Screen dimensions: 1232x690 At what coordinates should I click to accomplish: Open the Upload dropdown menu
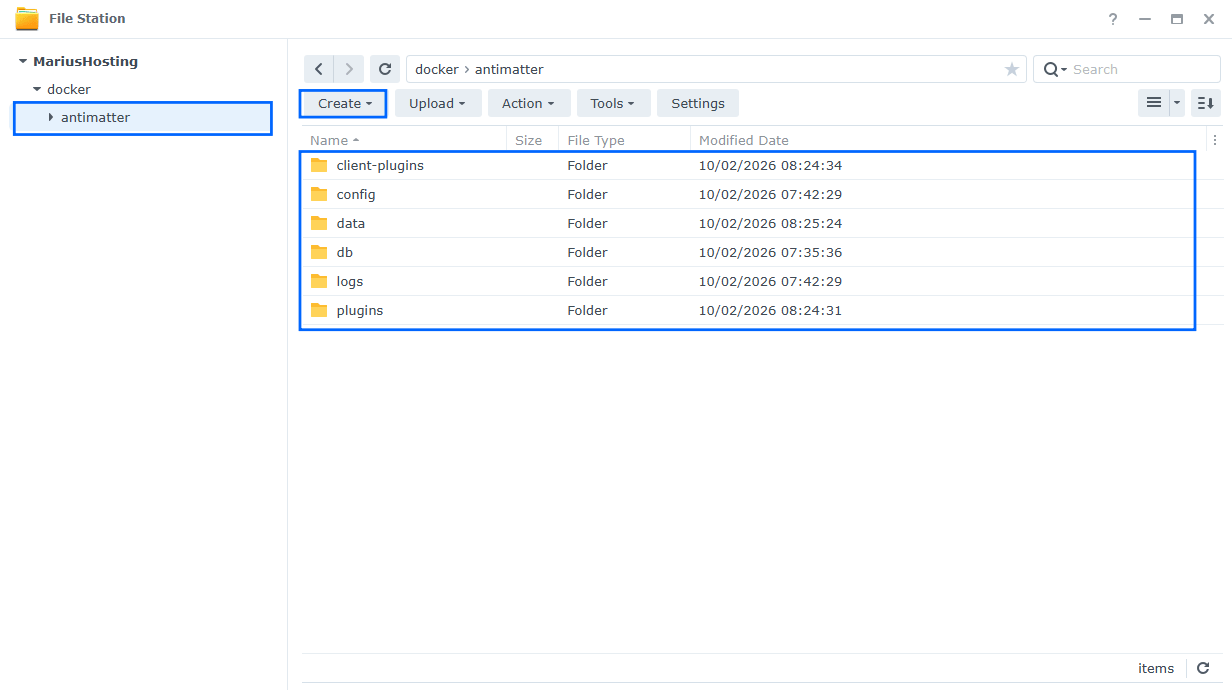[x=438, y=103]
